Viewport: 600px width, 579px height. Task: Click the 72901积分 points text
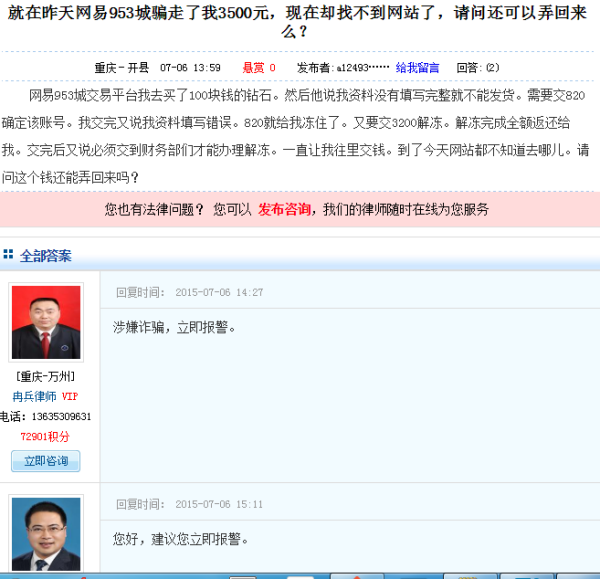pyautogui.click(x=45, y=437)
